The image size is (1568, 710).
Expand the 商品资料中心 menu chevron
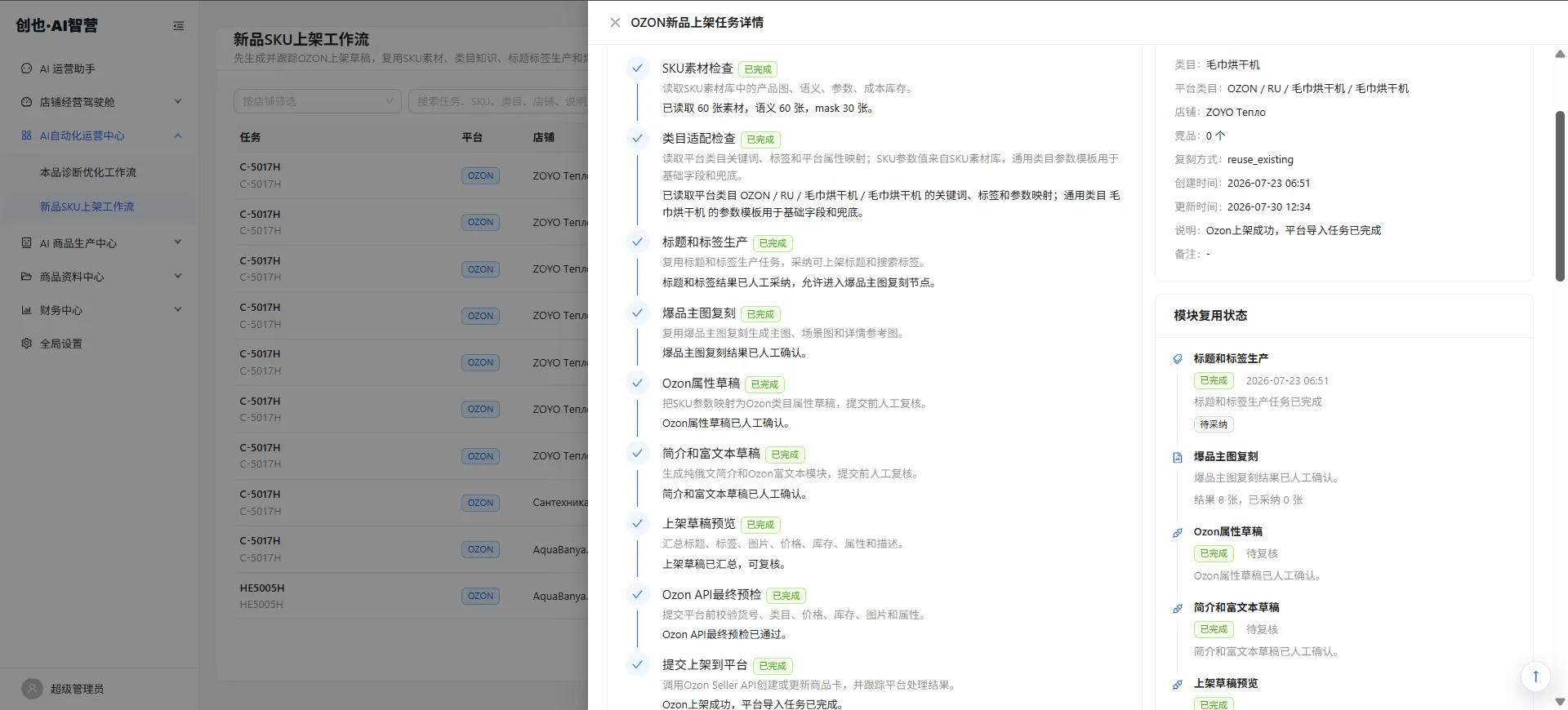click(178, 277)
